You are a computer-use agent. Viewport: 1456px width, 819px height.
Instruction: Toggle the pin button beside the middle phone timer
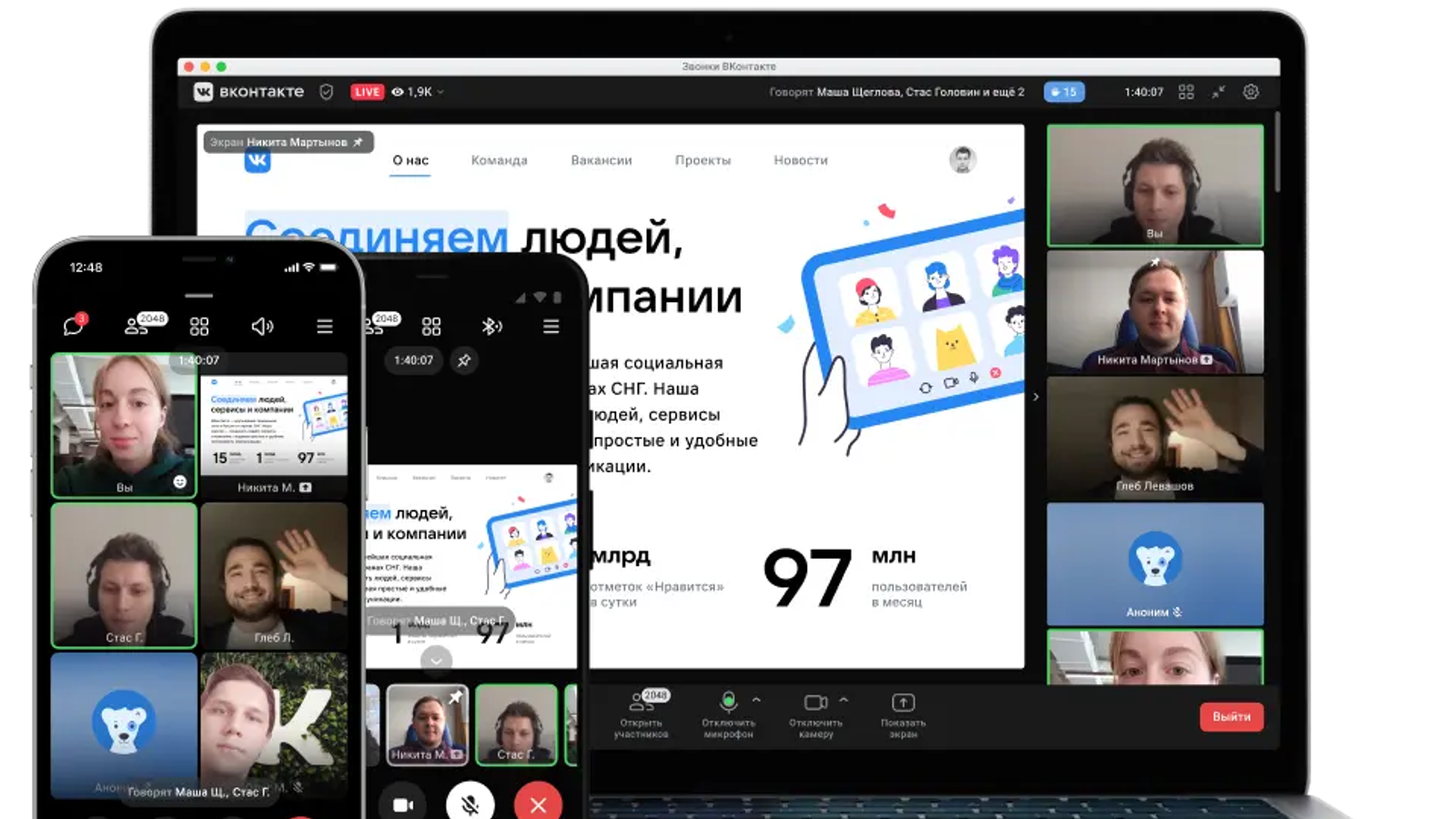[464, 360]
